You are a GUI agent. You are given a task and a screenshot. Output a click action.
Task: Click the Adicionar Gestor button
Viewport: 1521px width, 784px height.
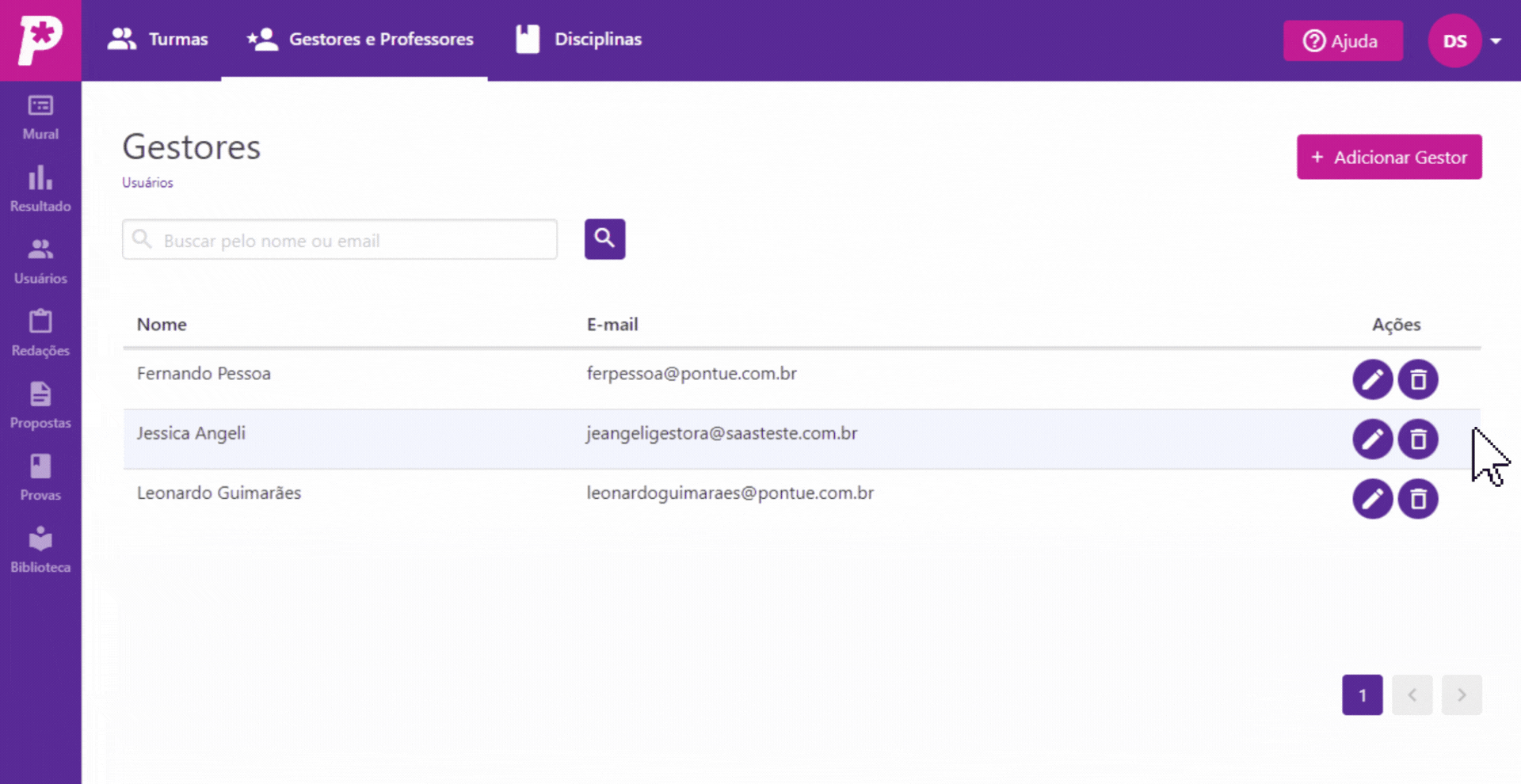tap(1389, 157)
